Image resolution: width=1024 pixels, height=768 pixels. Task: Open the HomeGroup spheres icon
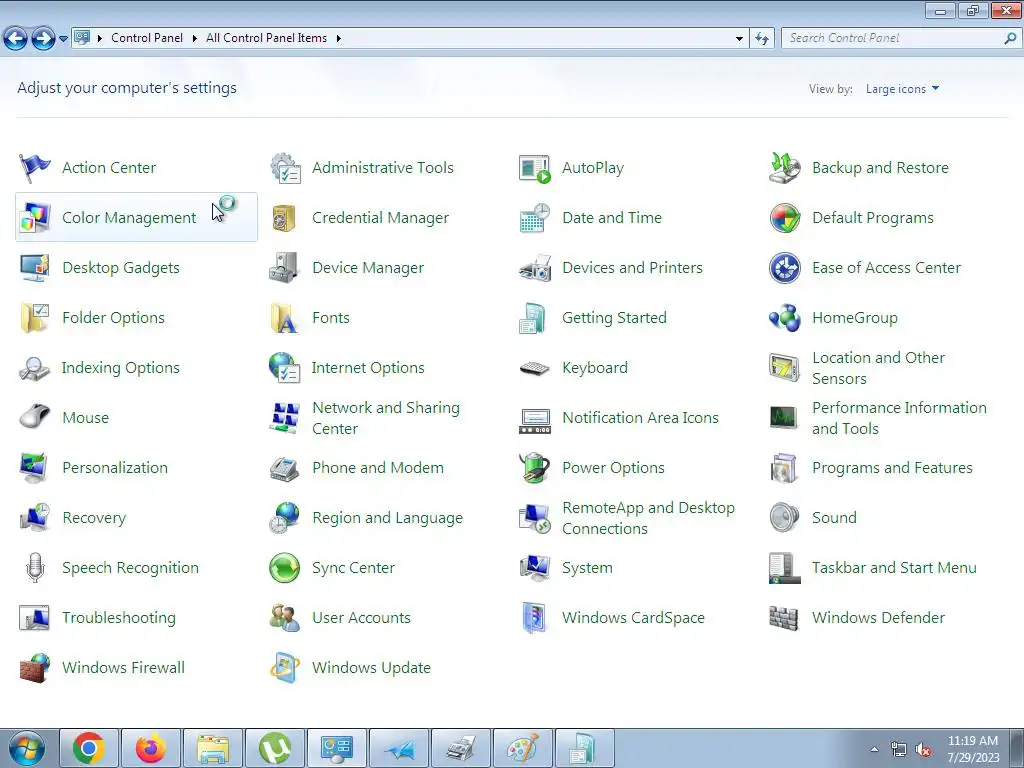click(784, 317)
